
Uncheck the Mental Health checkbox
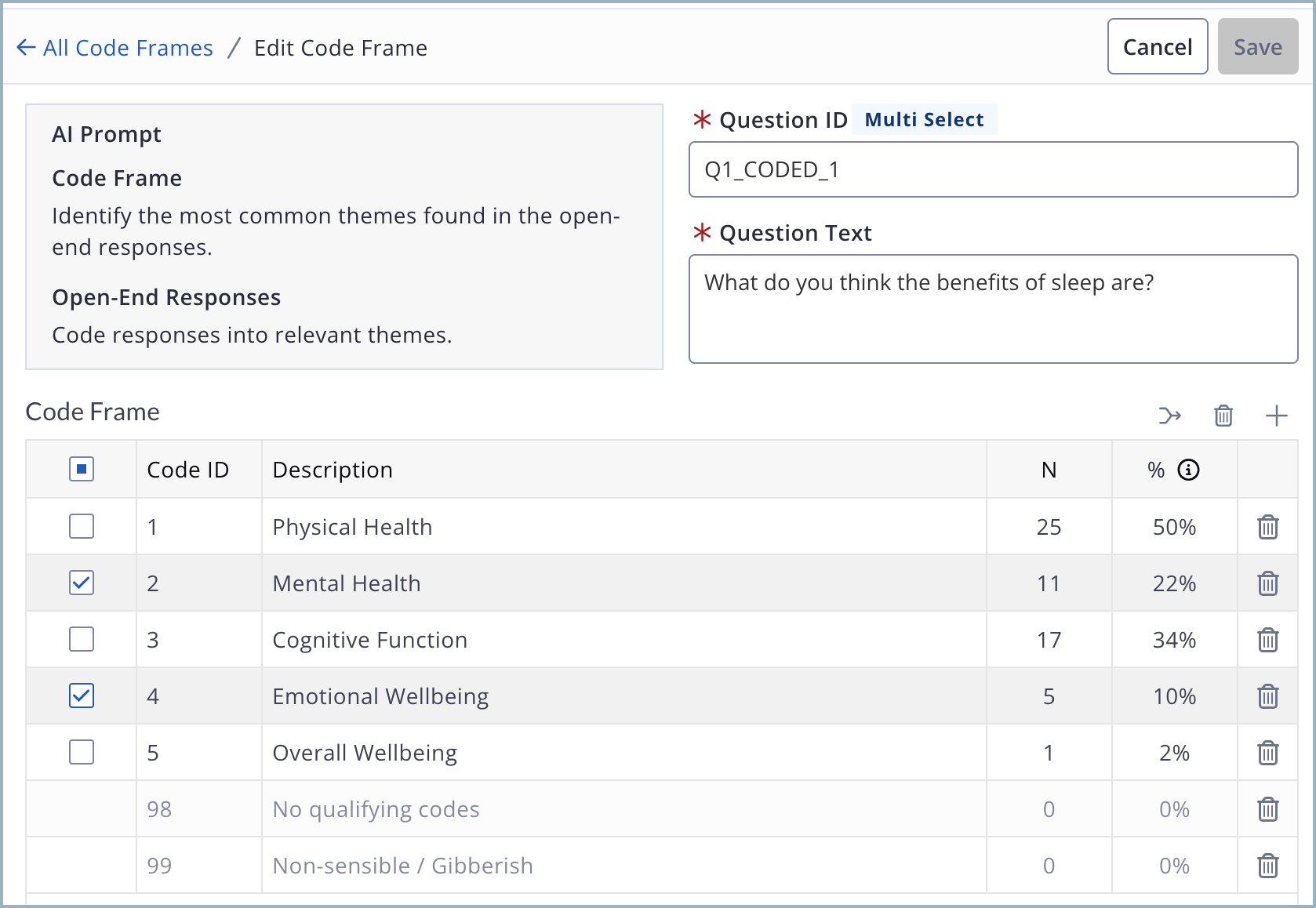[x=82, y=583]
